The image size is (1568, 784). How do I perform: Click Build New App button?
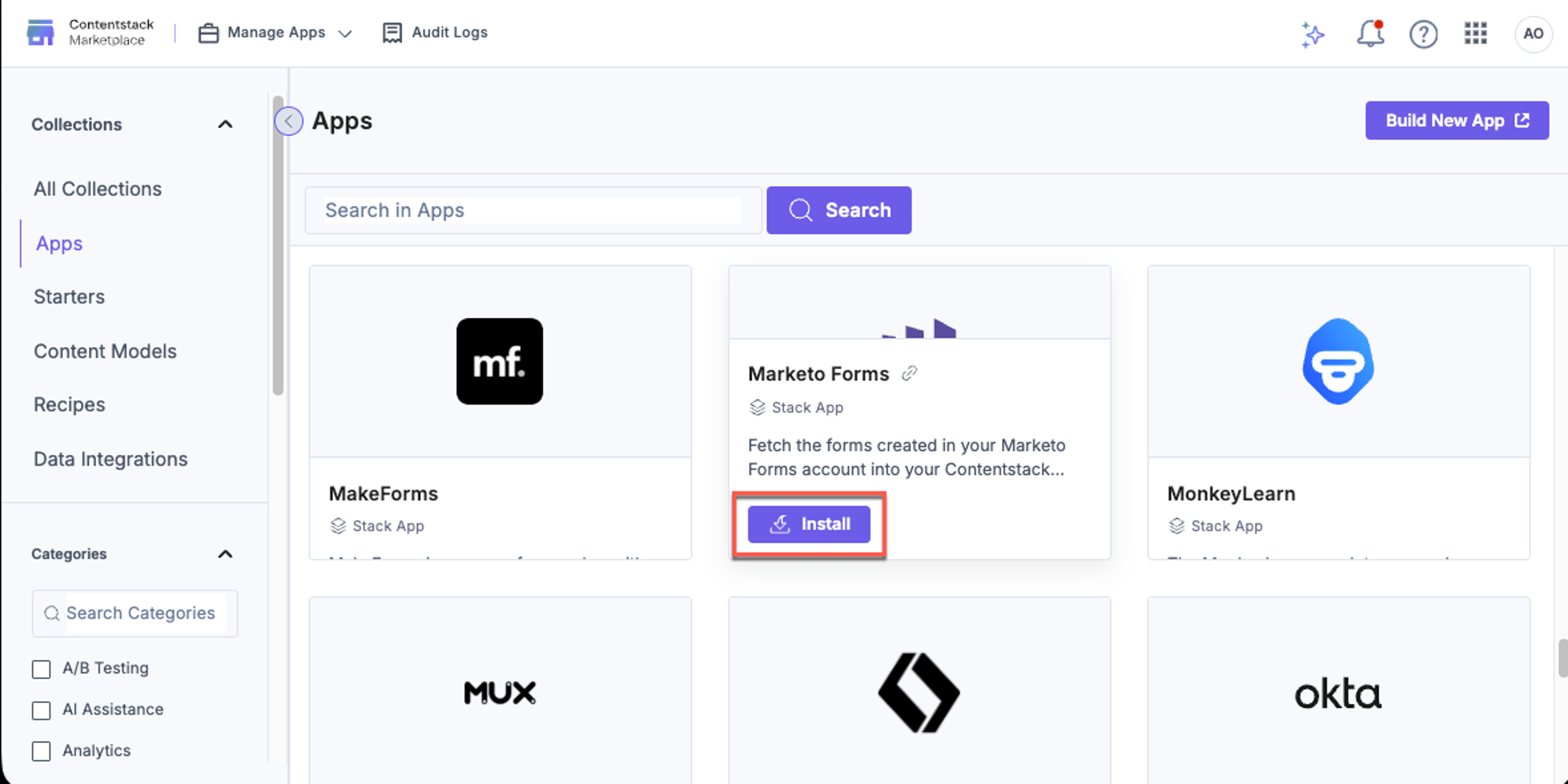tap(1457, 120)
